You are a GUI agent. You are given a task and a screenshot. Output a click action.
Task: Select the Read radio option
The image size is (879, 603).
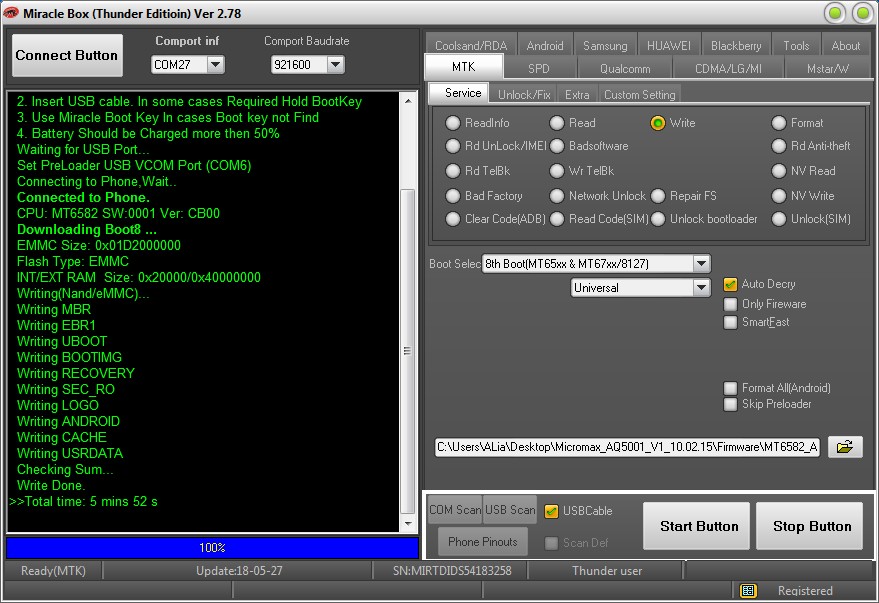click(557, 123)
